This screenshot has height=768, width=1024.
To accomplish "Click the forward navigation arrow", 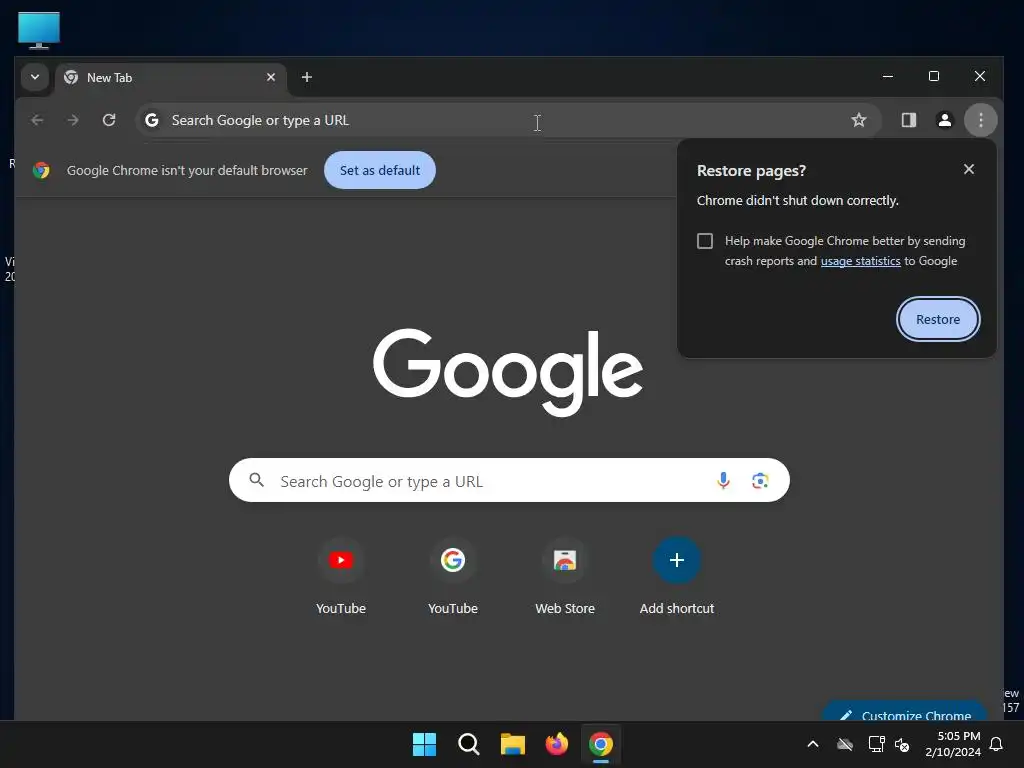I will point(72,120).
